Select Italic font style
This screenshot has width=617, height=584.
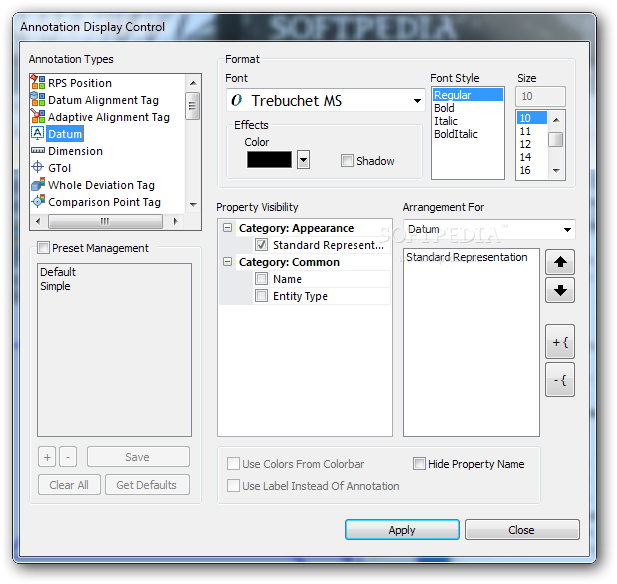pyautogui.click(x=446, y=121)
